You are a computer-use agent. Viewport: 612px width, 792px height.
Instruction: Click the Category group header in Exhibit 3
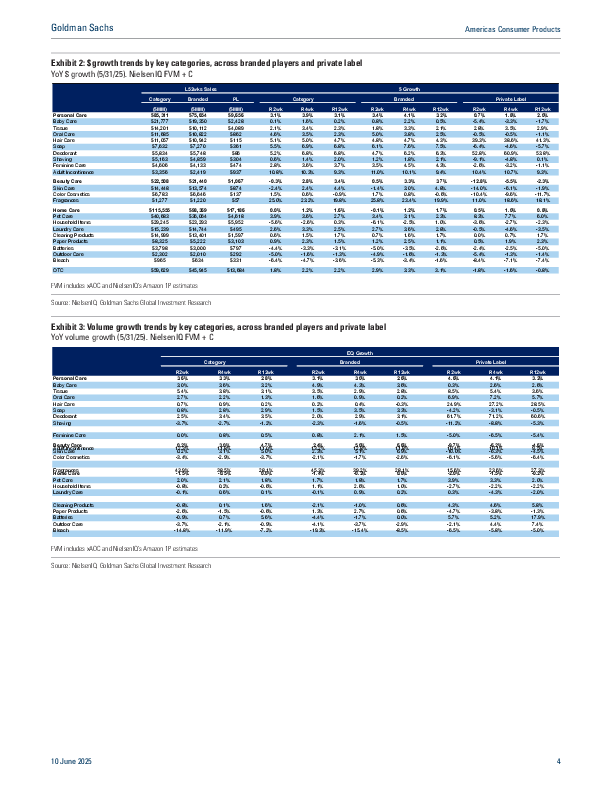(x=215, y=362)
